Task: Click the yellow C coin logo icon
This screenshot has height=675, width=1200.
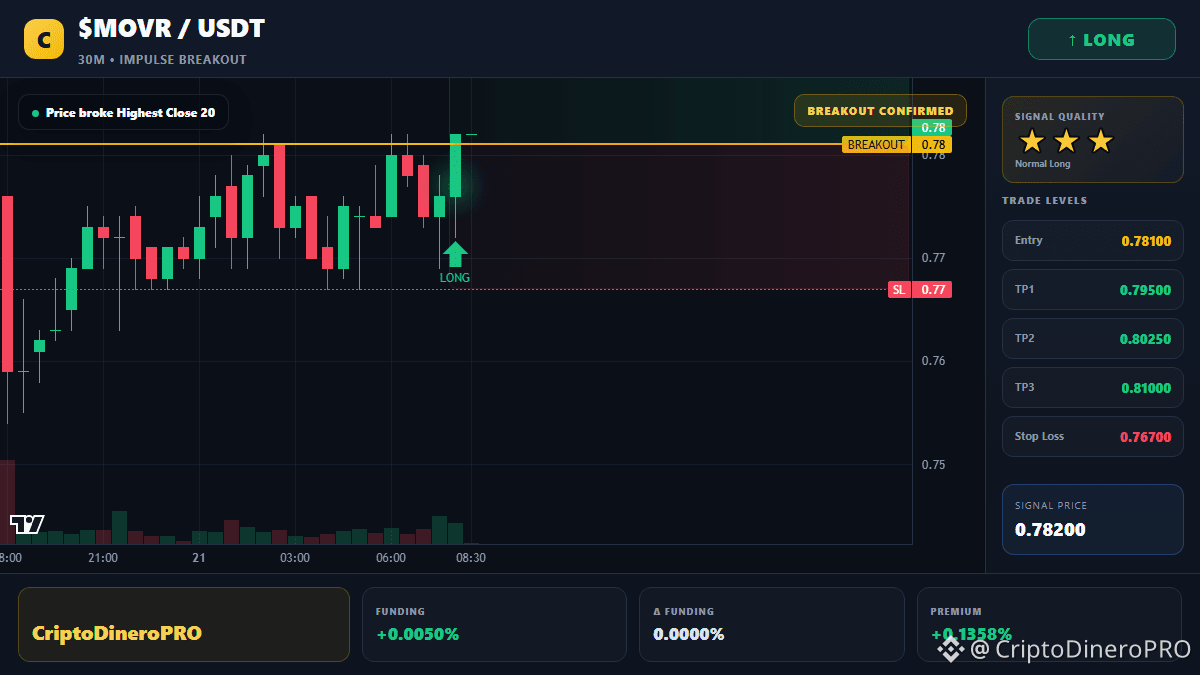Action: tap(44, 40)
